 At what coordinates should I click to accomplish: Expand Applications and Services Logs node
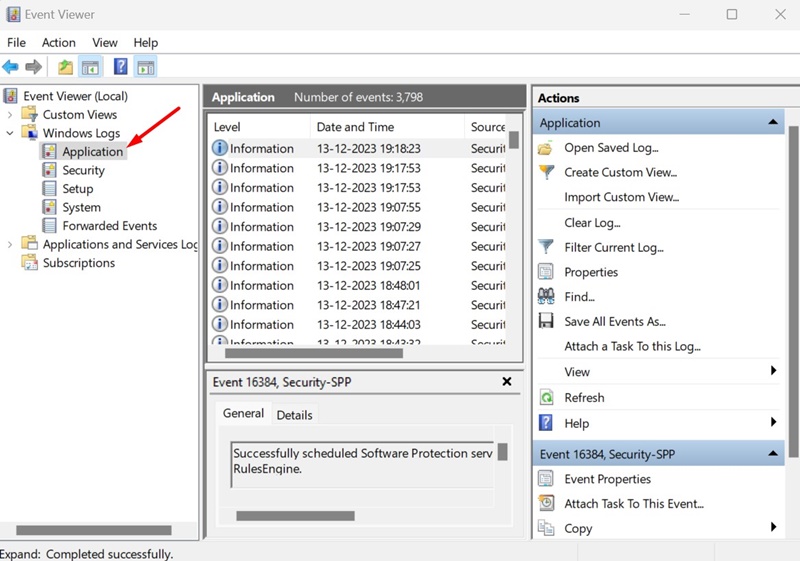click(x=10, y=245)
